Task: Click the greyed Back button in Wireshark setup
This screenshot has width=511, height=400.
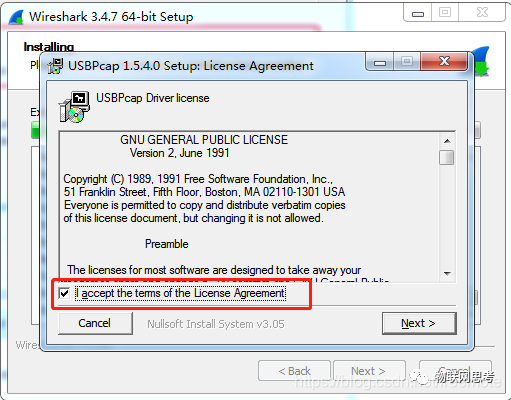Action: point(294,371)
